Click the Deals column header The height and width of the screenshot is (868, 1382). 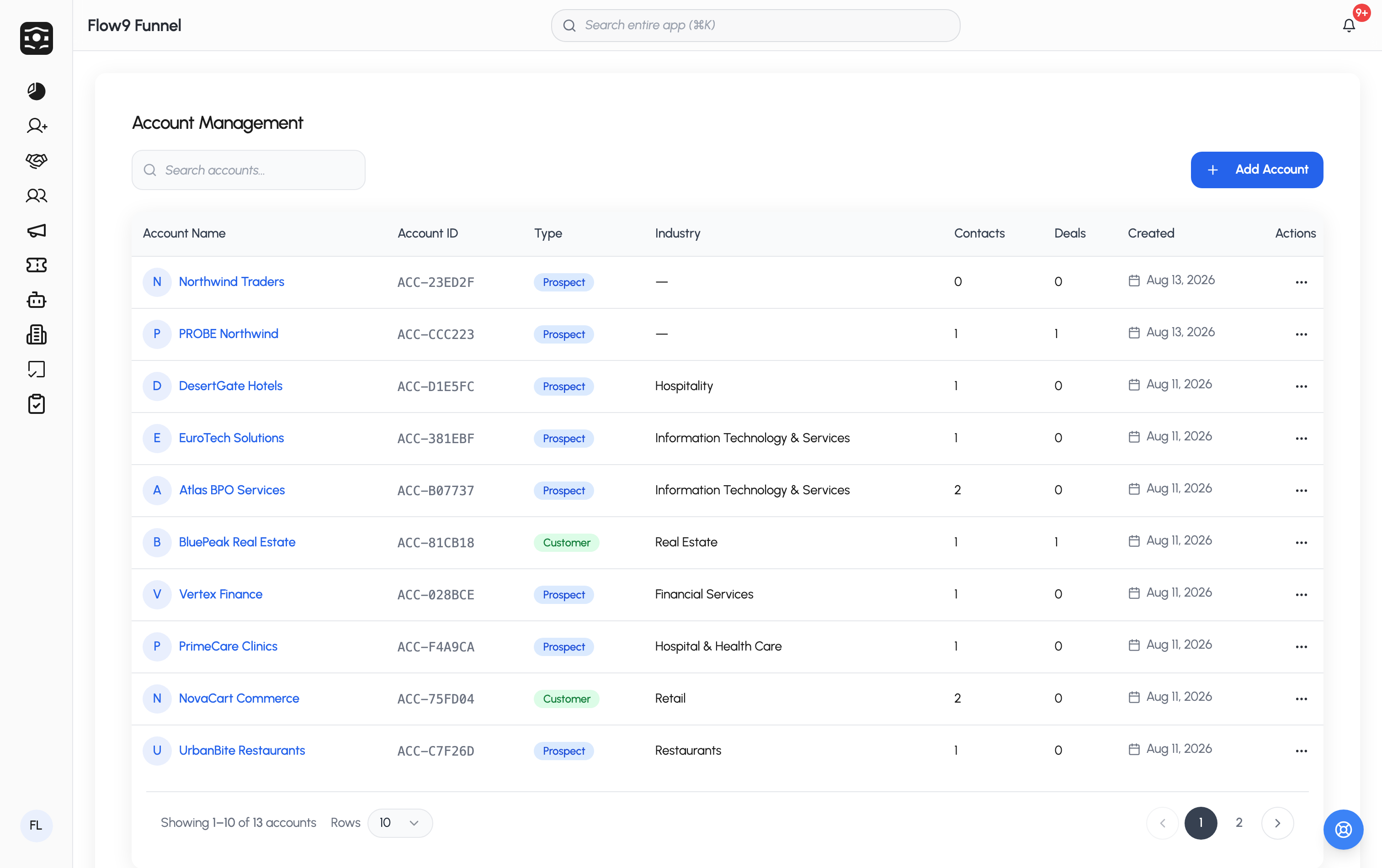point(1070,233)
